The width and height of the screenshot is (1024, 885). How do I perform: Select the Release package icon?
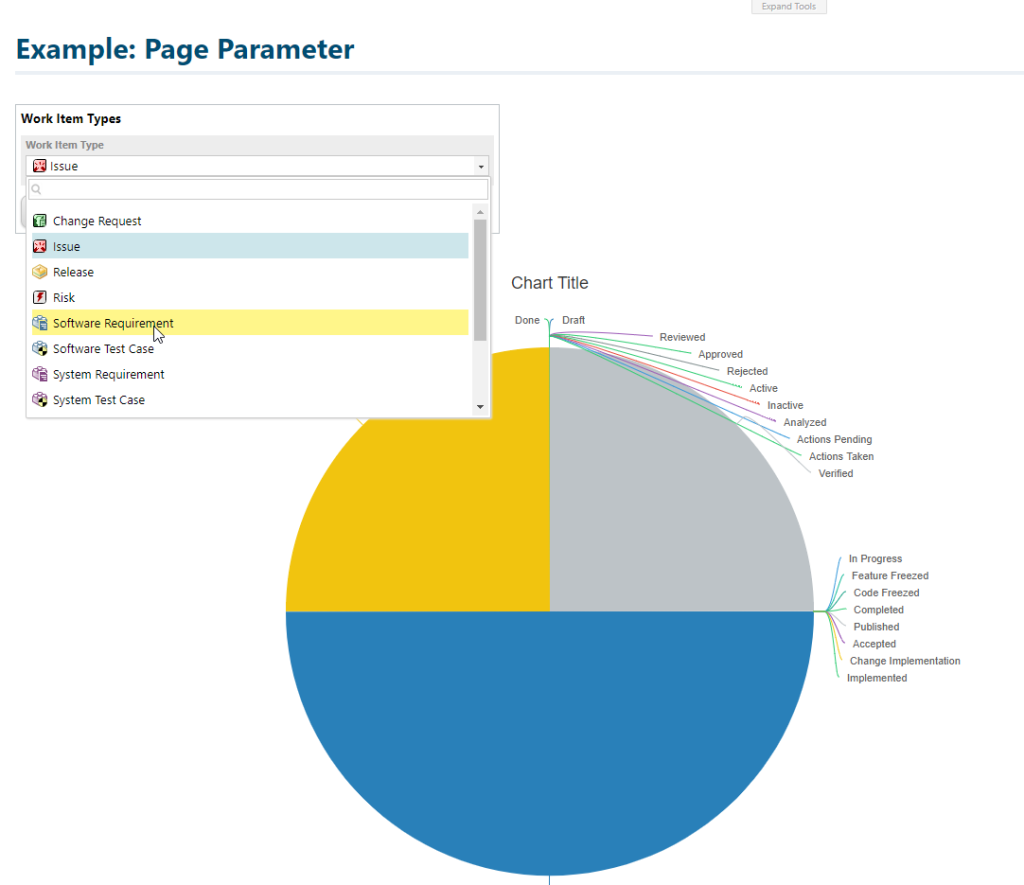[41, 271]
